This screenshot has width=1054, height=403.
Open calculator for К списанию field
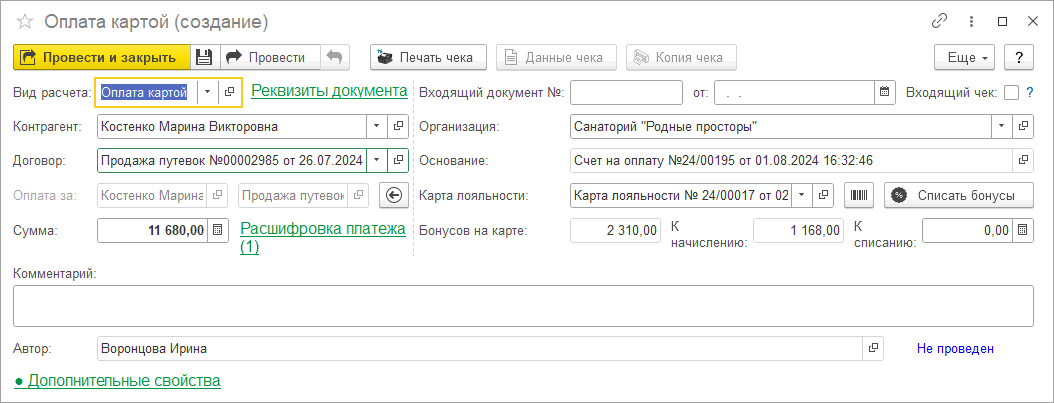click(x=1021, y=230)
